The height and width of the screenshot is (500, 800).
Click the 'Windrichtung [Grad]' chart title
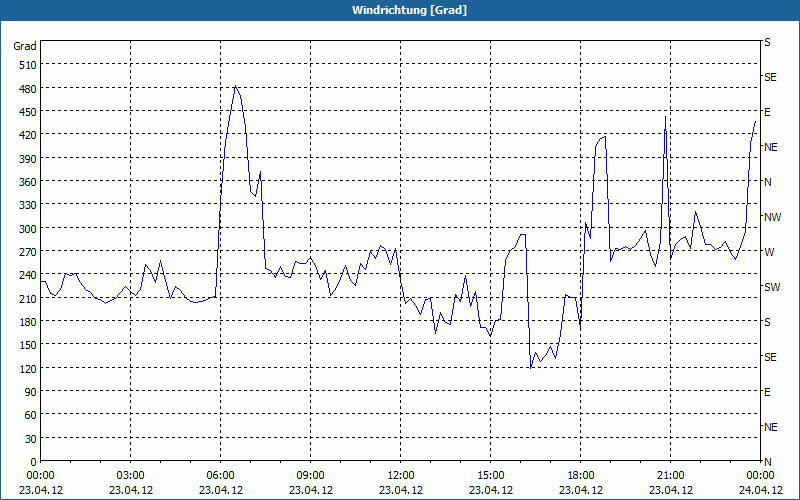[x=409, y=10]
